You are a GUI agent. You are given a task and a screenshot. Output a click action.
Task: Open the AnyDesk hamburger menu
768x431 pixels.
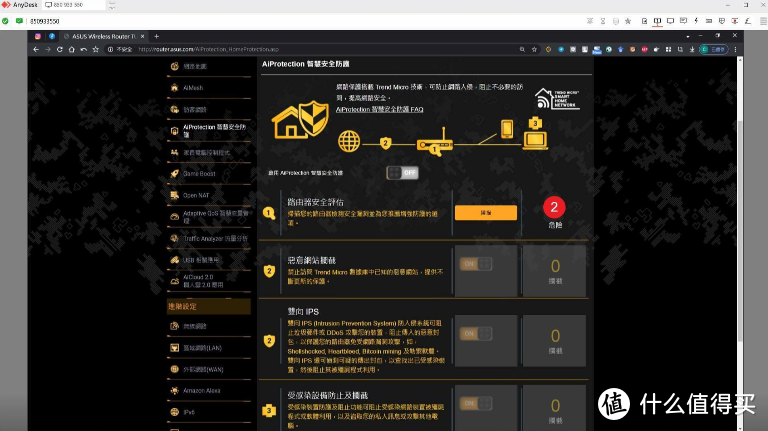(x=763, y=21)
